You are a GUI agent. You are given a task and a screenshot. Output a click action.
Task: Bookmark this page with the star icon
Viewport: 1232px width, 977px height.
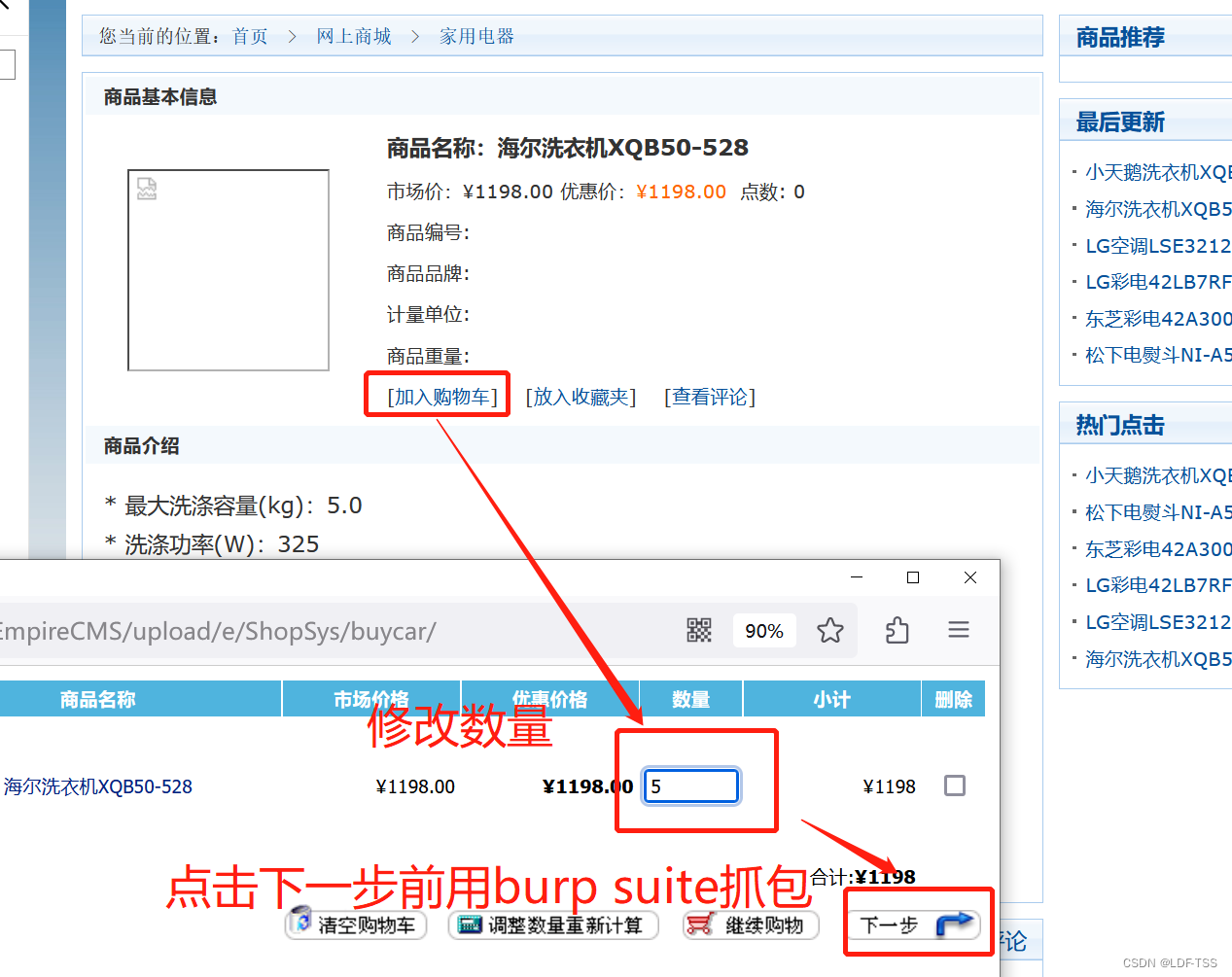(x=830, y=630)
